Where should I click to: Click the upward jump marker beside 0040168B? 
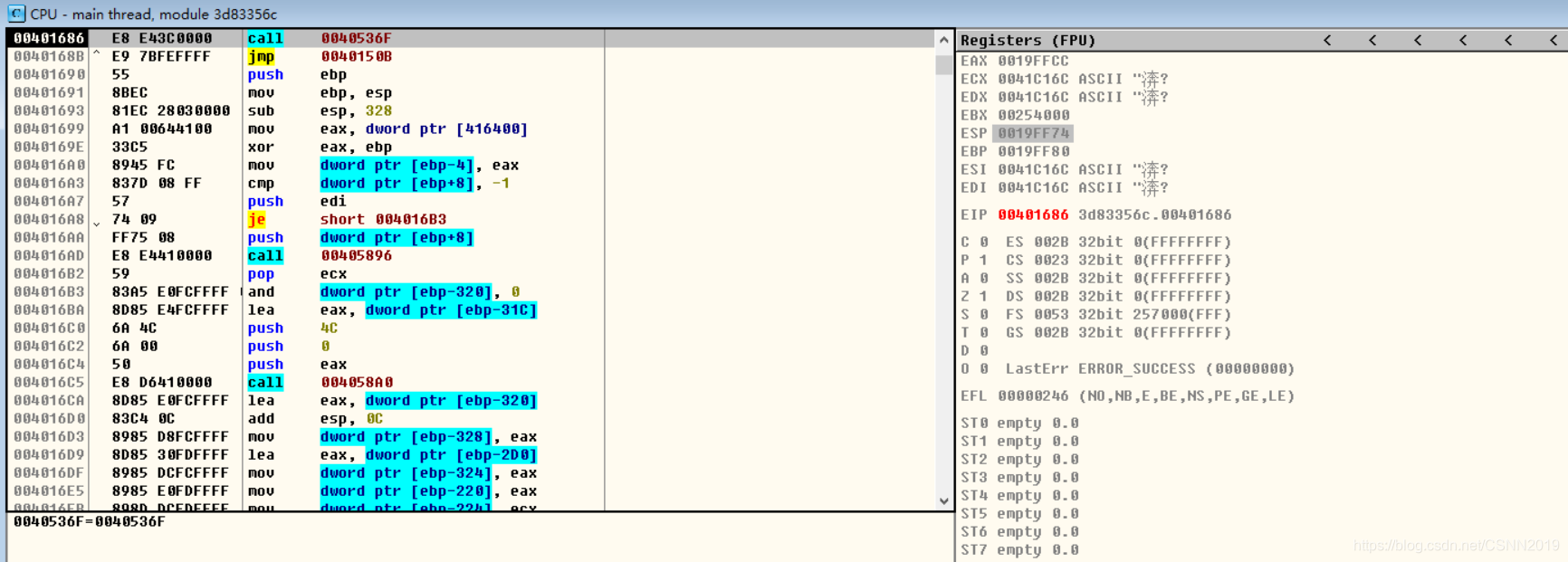(97, 54)
